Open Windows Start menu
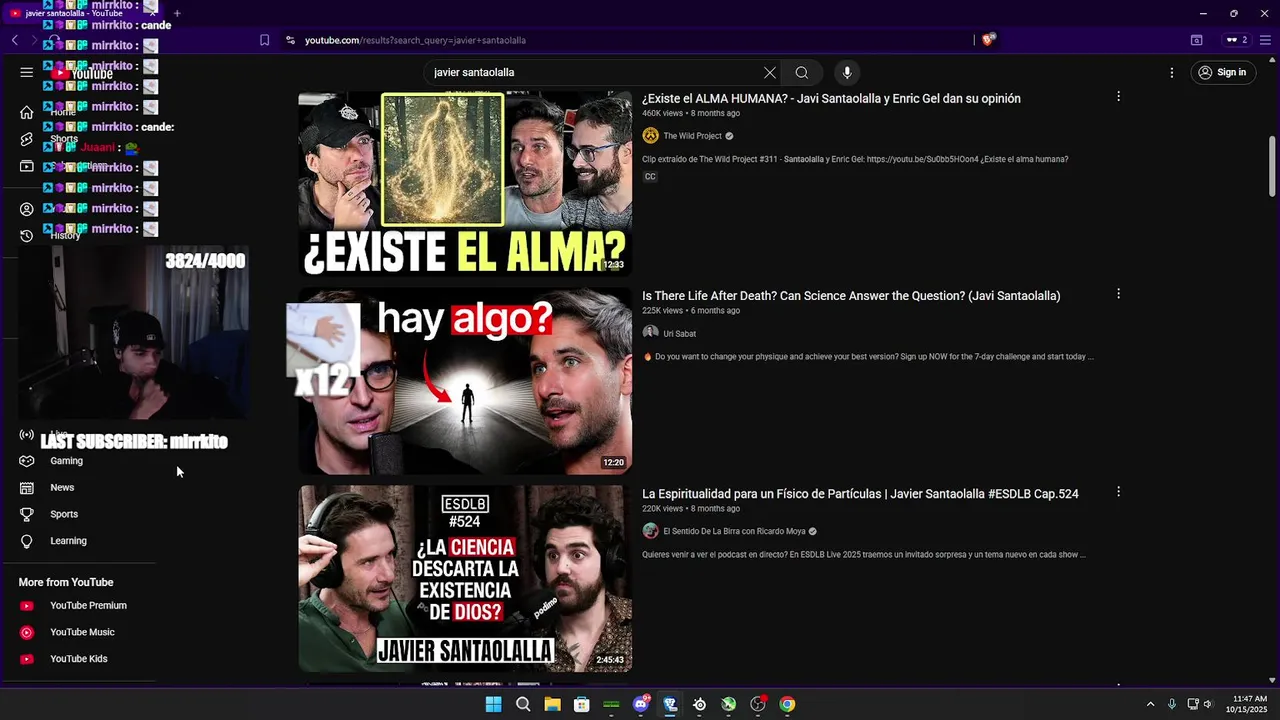This screenshot has height=720, width=1280. point(493,704)
